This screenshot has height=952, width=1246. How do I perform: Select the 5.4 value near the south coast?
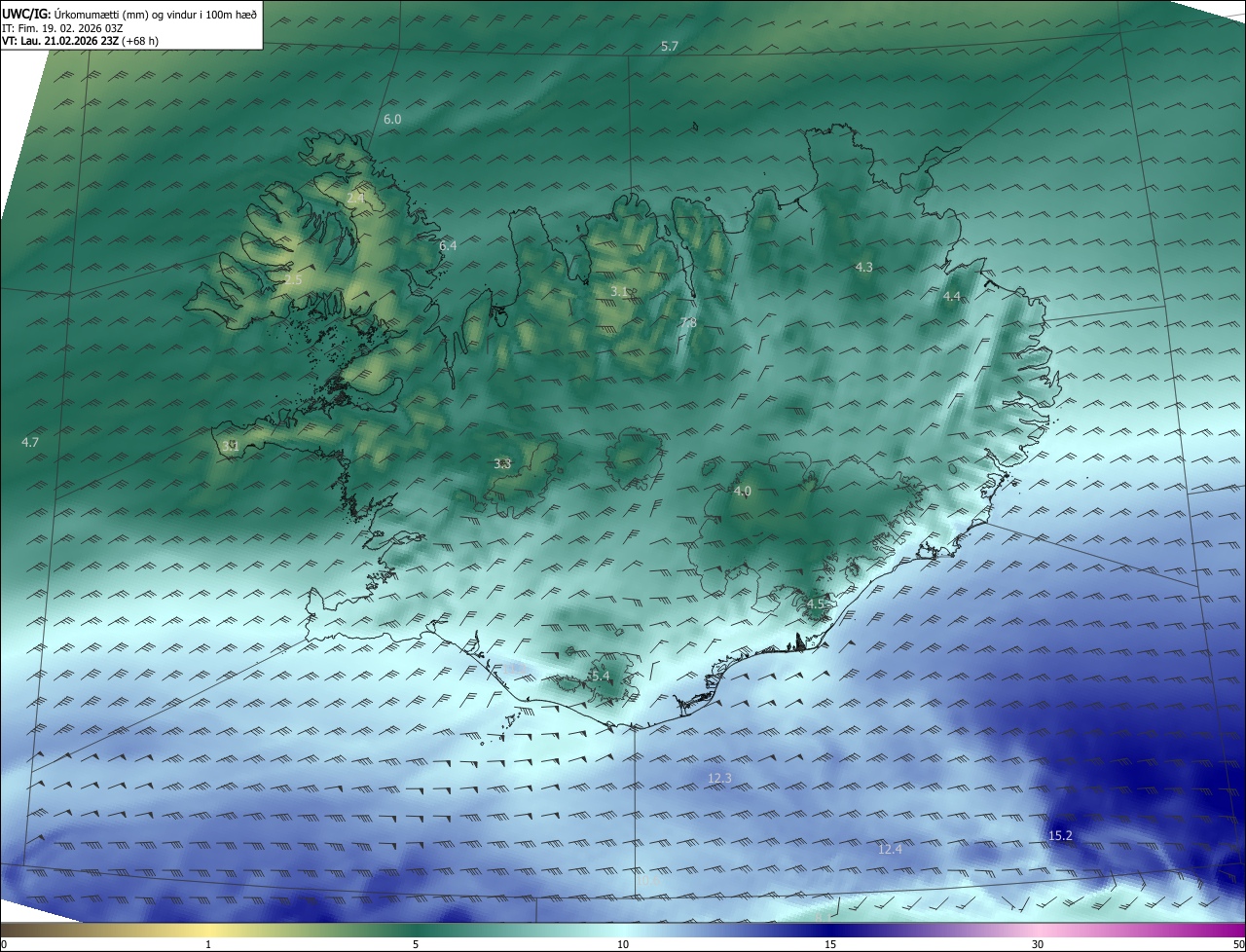coord(600,676)
